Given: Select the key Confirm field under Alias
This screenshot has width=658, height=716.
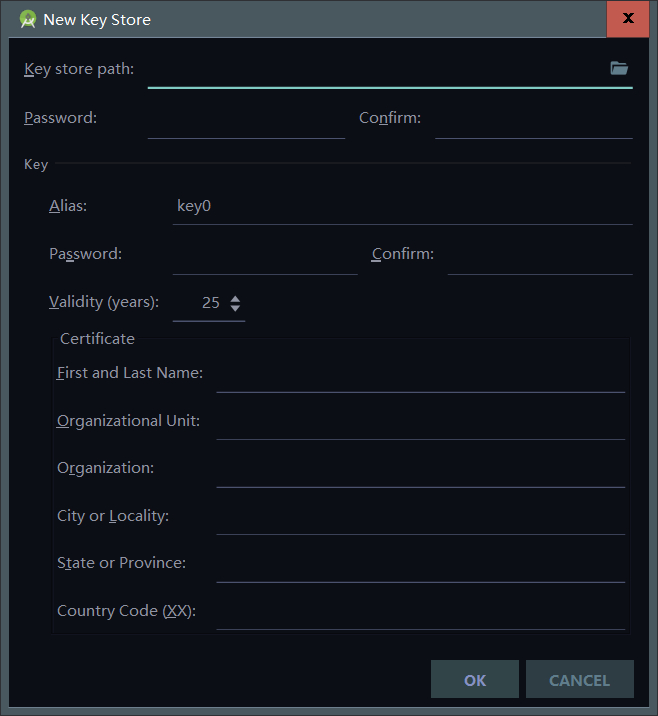Looking at the screenshot, I should click(x=540, y=256).
